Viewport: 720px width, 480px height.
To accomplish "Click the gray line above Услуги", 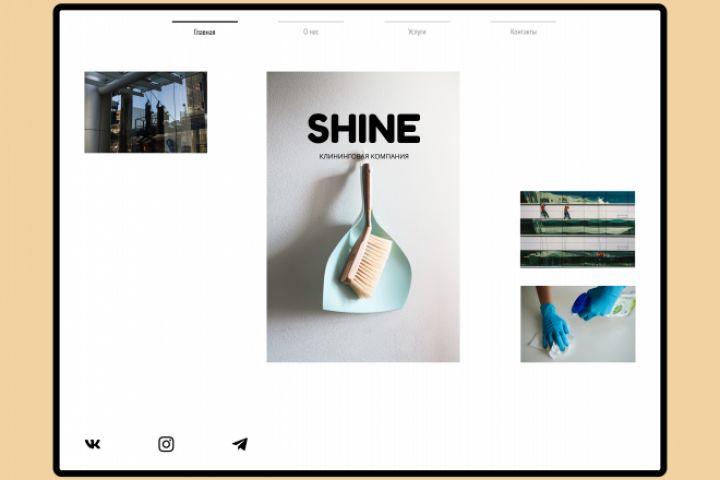I will [417, 22].
